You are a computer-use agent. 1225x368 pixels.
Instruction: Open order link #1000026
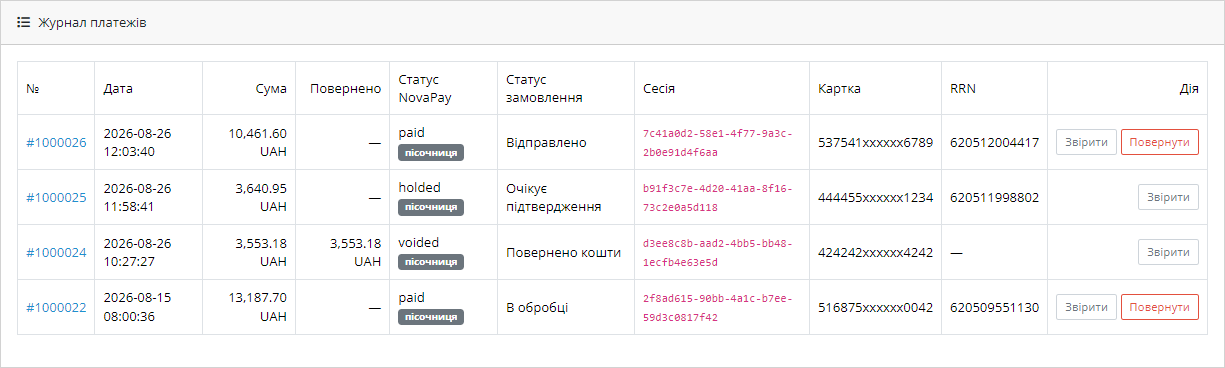56,143
